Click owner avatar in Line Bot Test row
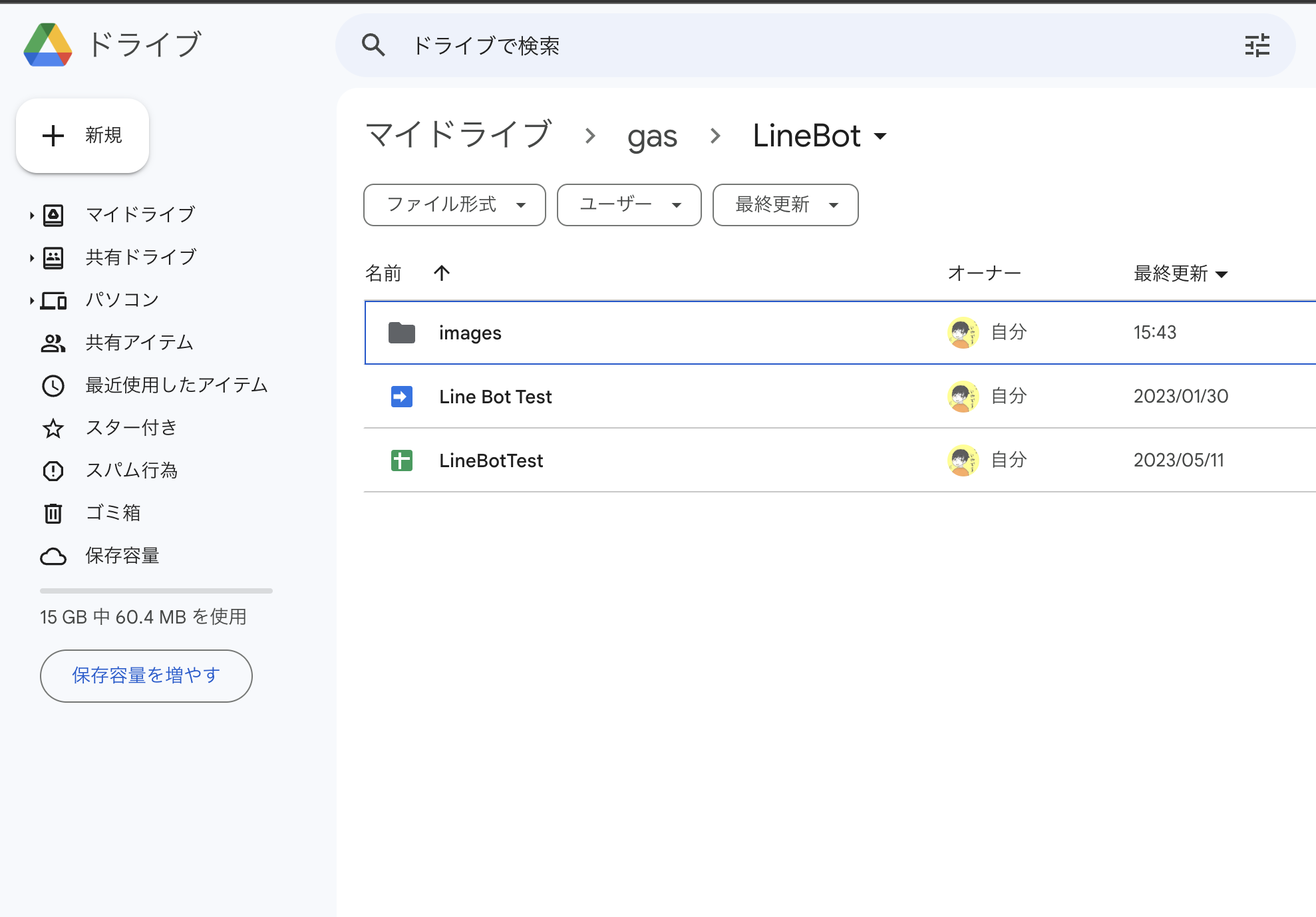The width and height of the screenshot is (1316, 917). (963, 397)
